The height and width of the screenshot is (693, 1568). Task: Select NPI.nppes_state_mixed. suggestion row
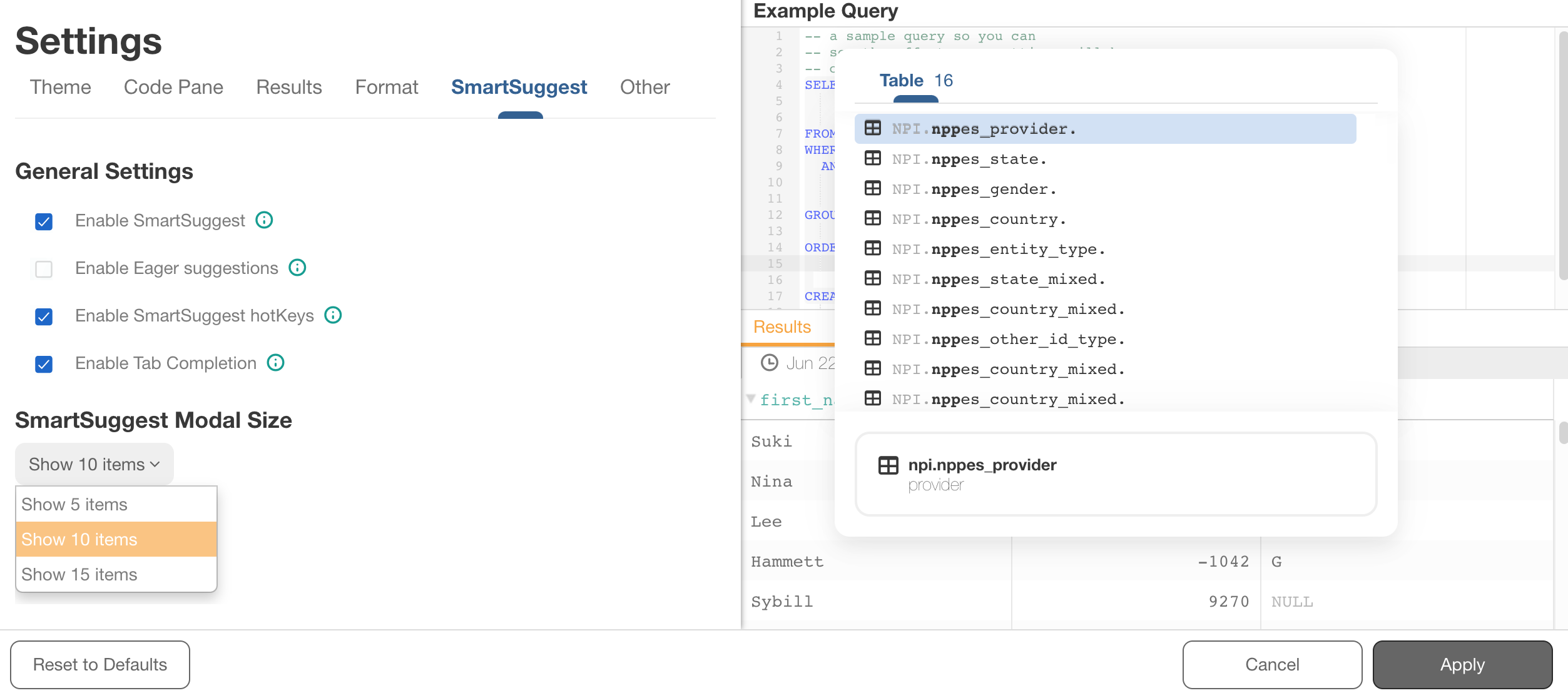click(1105, 279)
